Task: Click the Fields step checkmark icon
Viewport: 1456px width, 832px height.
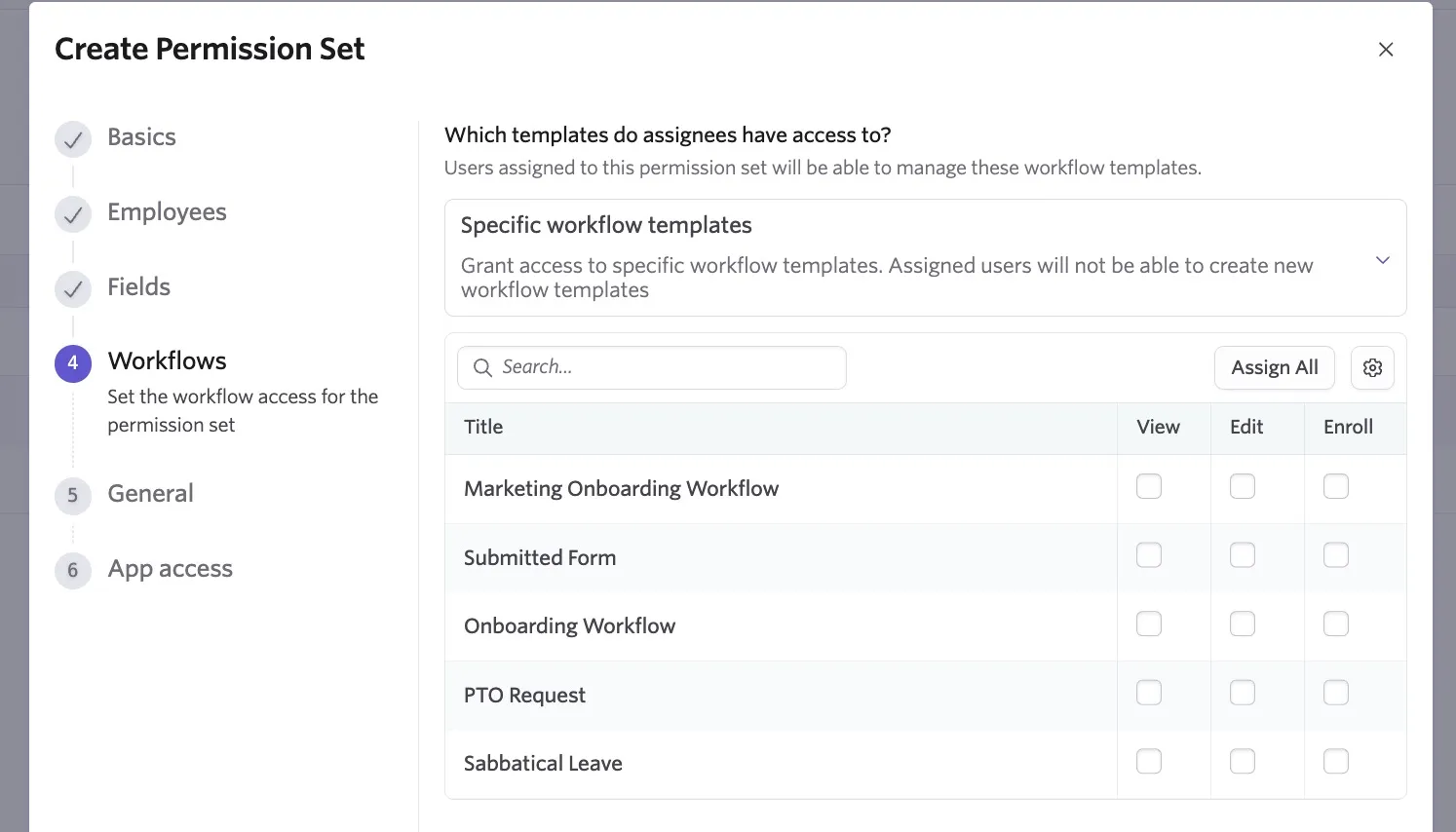Action: [73, 288]
